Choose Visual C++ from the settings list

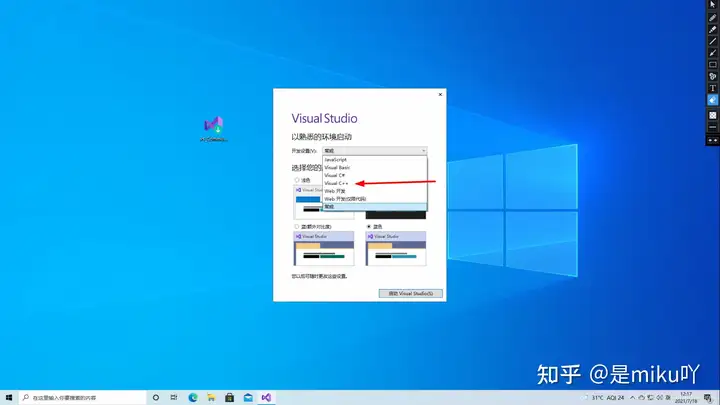(x=375, y=183)
